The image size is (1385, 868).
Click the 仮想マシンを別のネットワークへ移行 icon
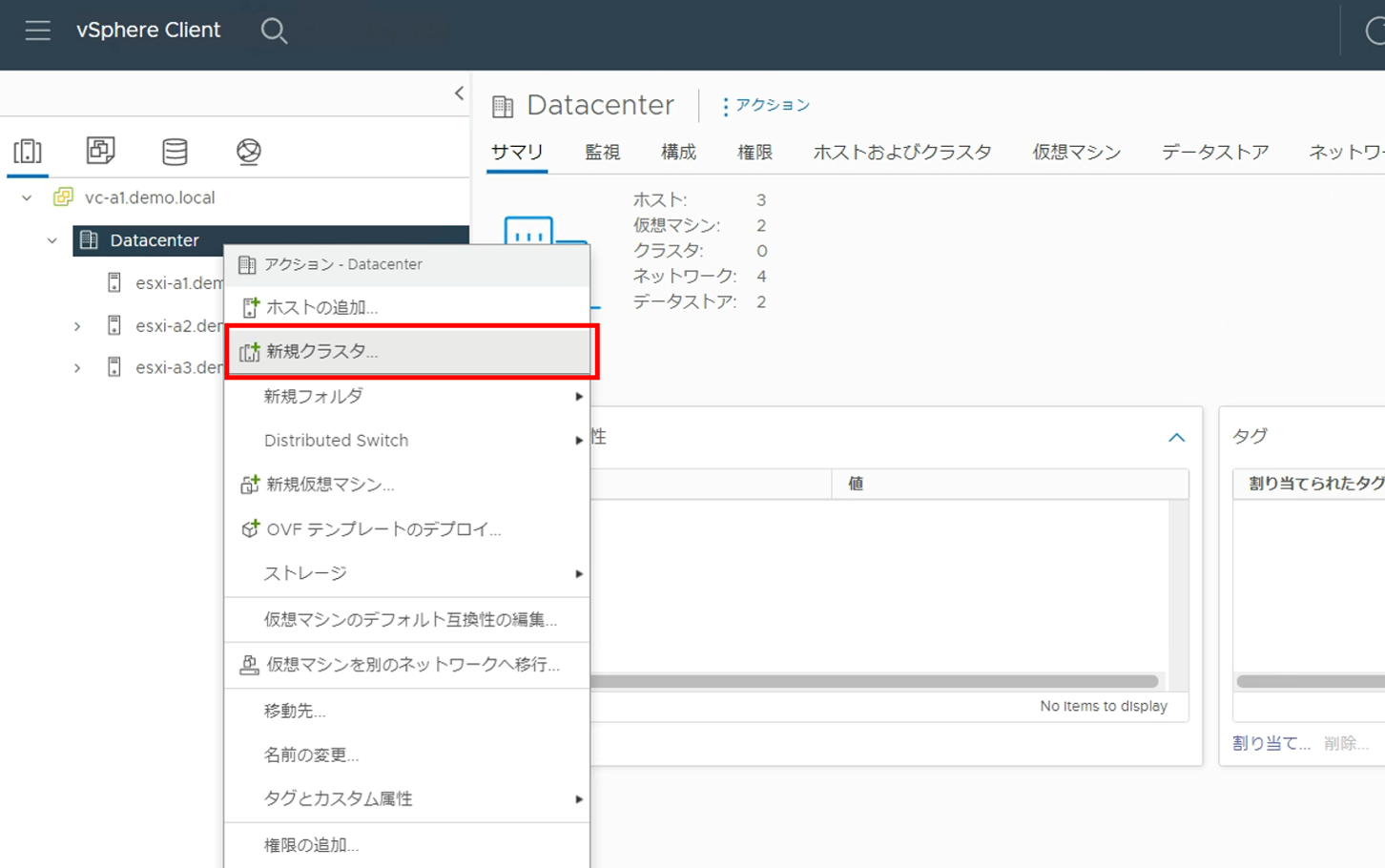(x=249, y=665)
